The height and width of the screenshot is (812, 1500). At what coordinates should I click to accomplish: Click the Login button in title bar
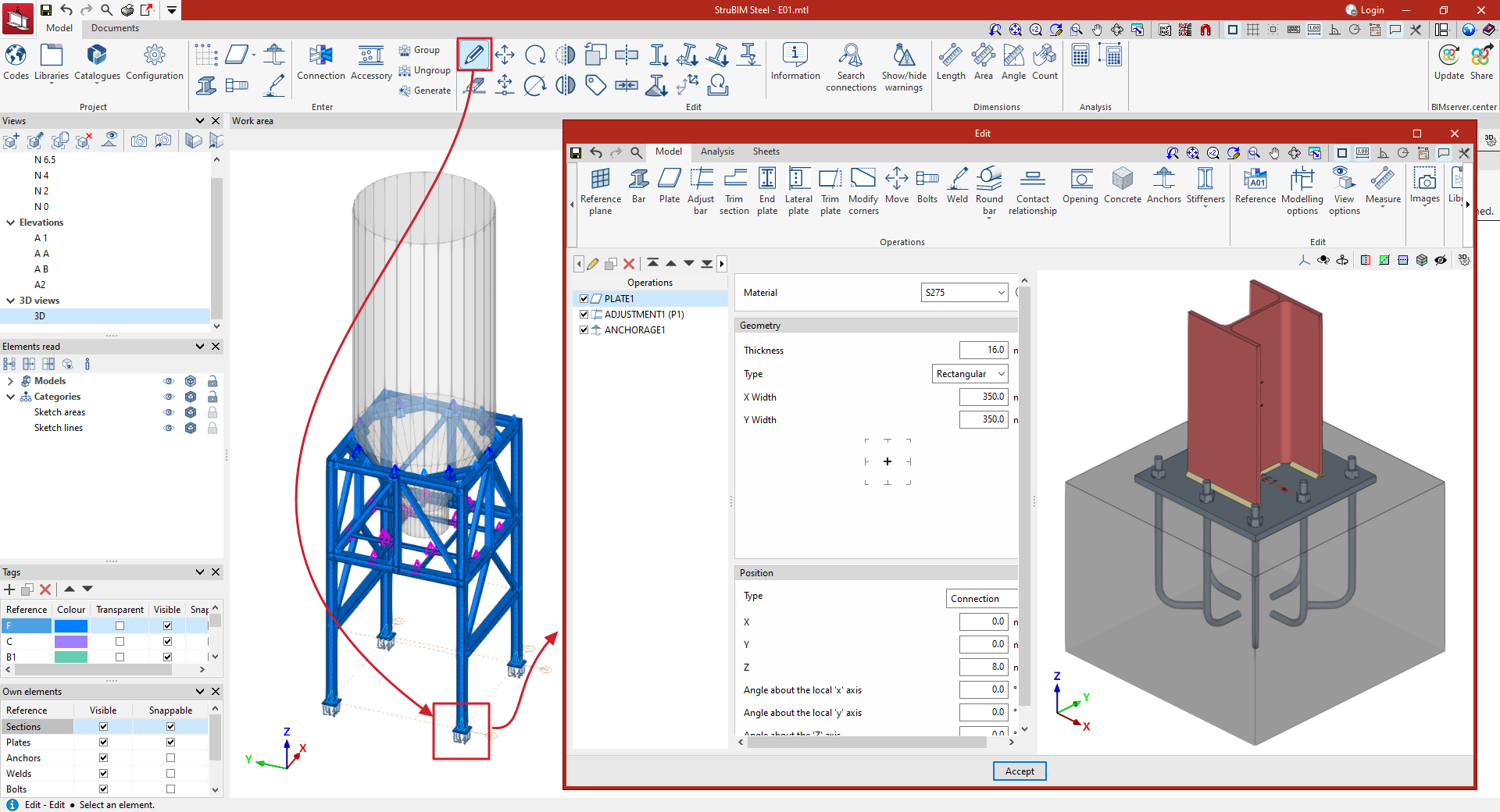(x=1365, y=10)
